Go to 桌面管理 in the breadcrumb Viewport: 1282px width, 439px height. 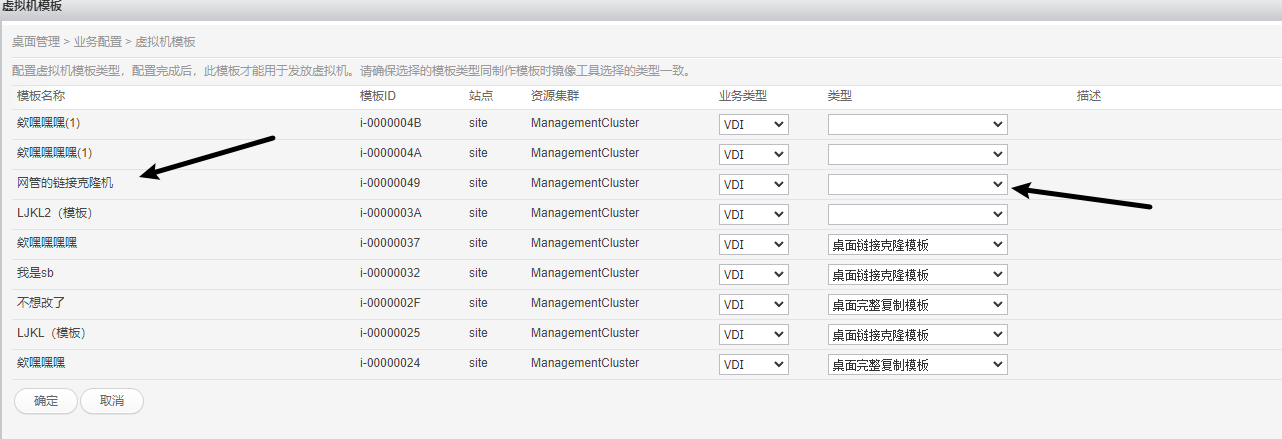point(35,42)
